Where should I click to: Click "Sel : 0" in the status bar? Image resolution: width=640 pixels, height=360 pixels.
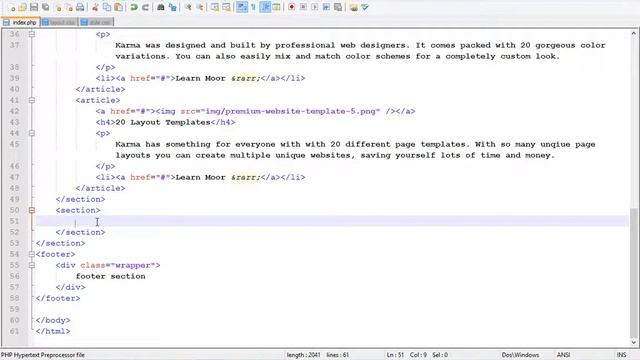point(440,355)
